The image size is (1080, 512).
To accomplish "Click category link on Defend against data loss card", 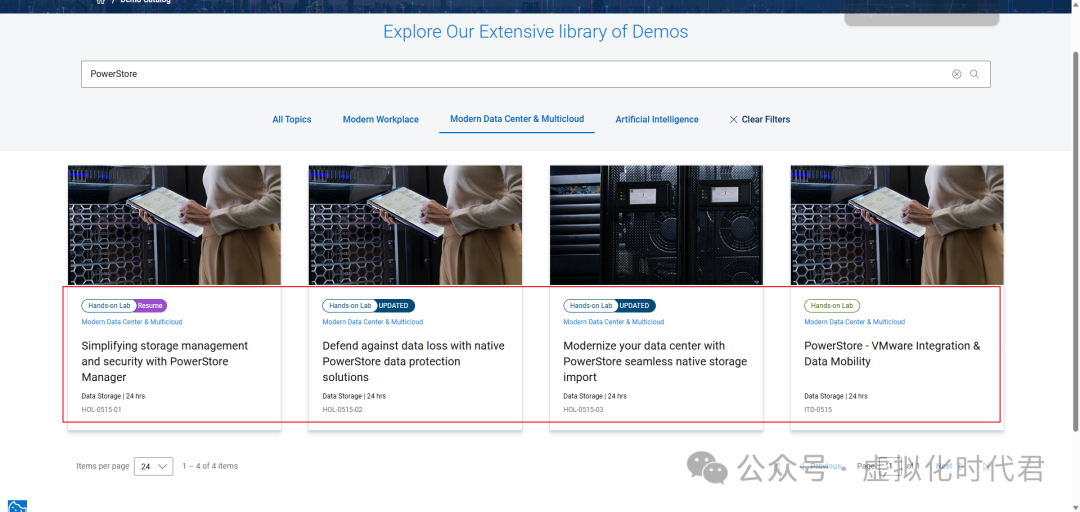I will click(x=373, y=322).
